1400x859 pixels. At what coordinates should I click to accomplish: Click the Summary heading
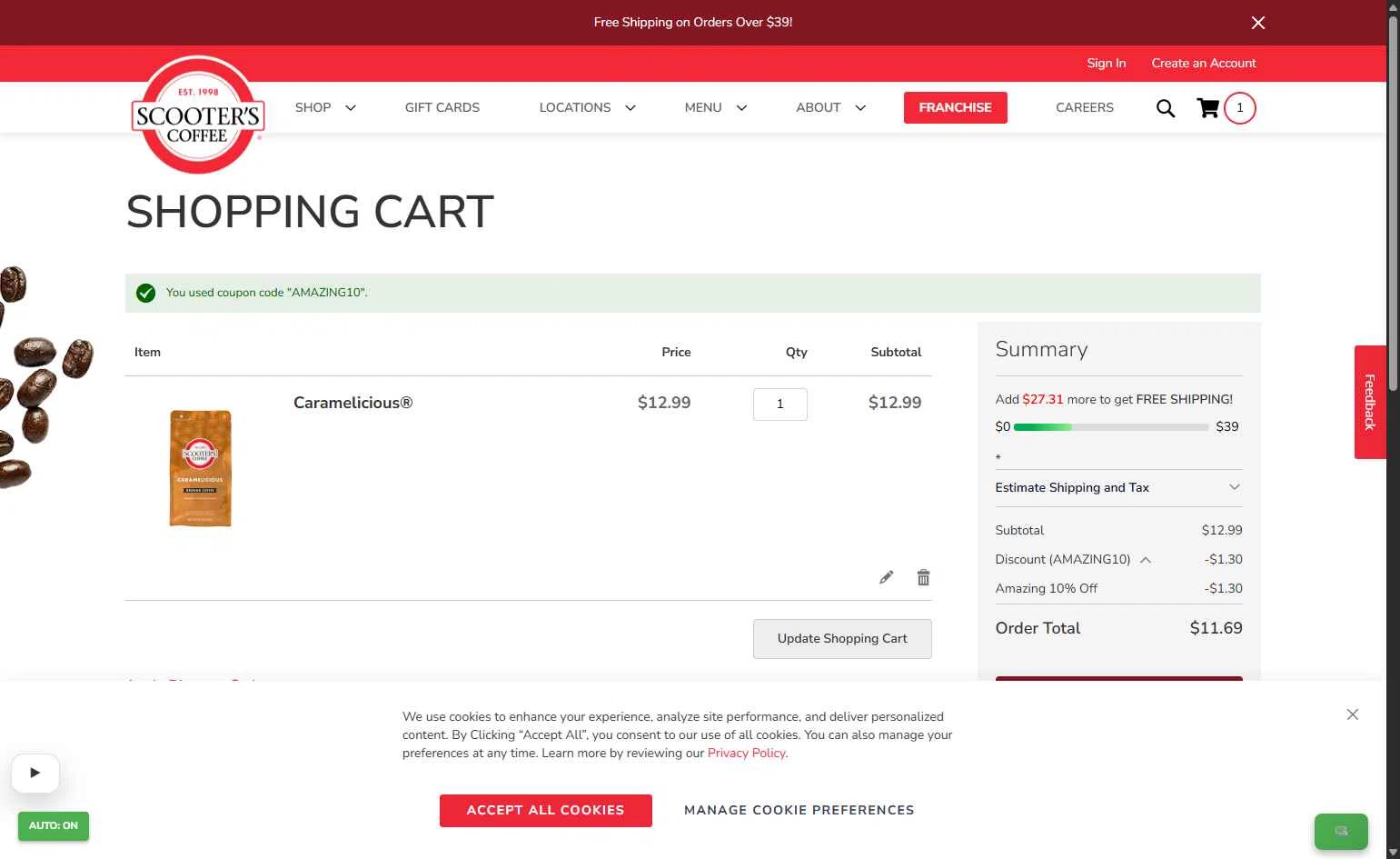pyautogui.click(x=1041, y=349)
